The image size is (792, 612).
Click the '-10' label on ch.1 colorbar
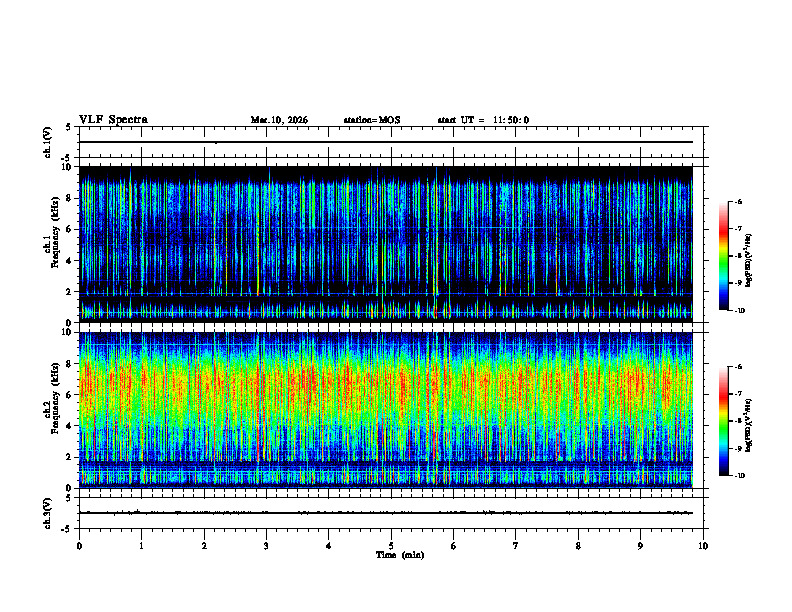(739, 311)
